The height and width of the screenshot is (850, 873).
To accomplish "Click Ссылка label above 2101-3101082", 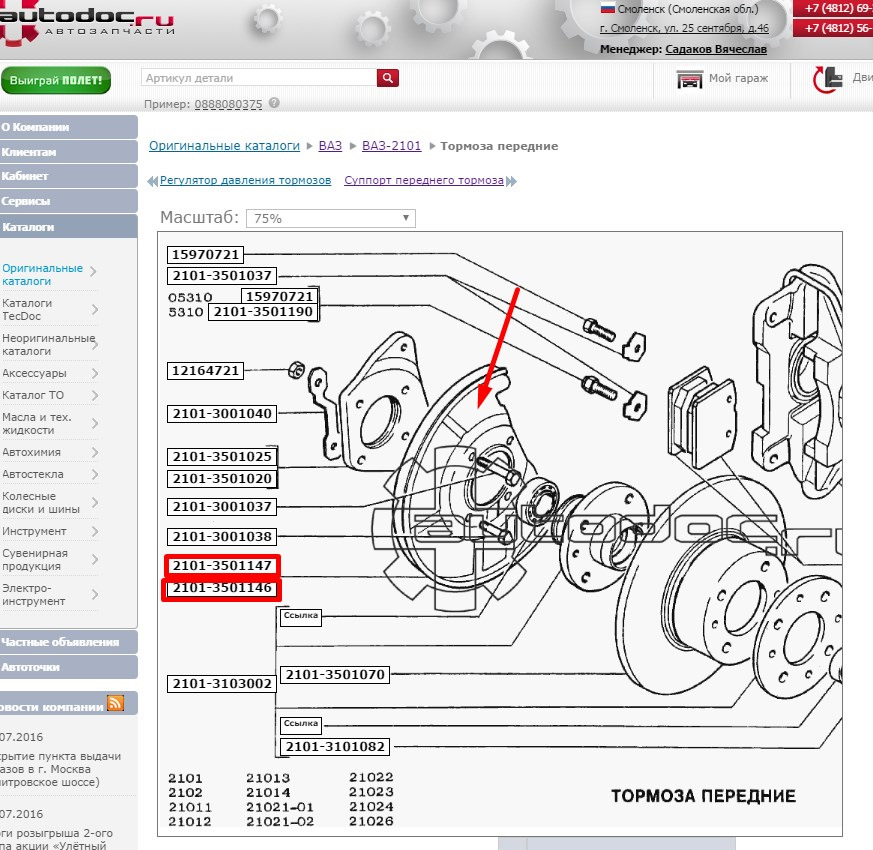I will [301, 724].
